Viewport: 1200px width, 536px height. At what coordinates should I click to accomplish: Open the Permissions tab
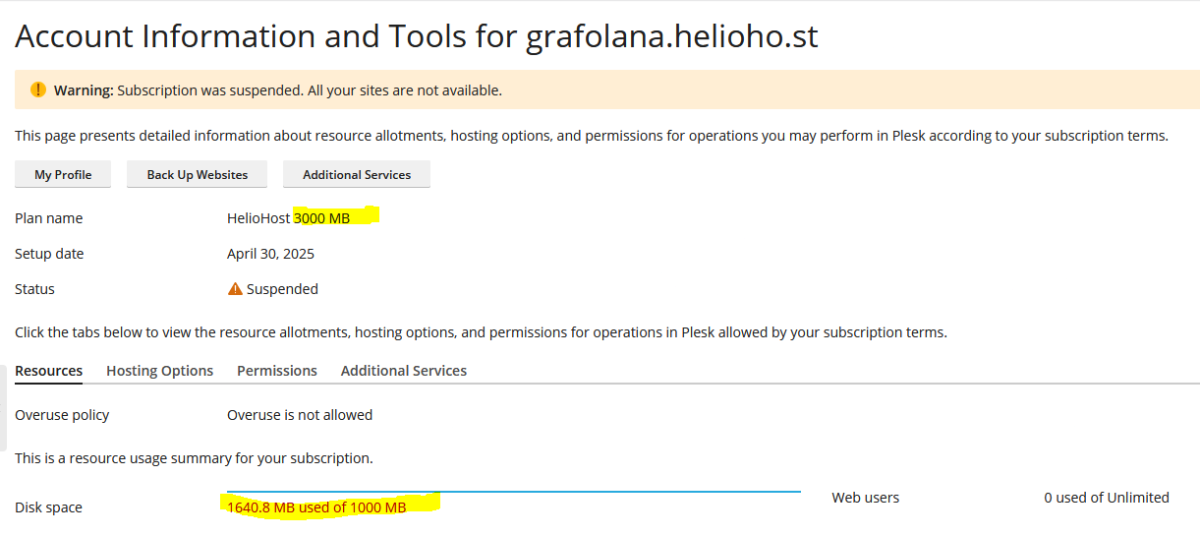[277, 370]
